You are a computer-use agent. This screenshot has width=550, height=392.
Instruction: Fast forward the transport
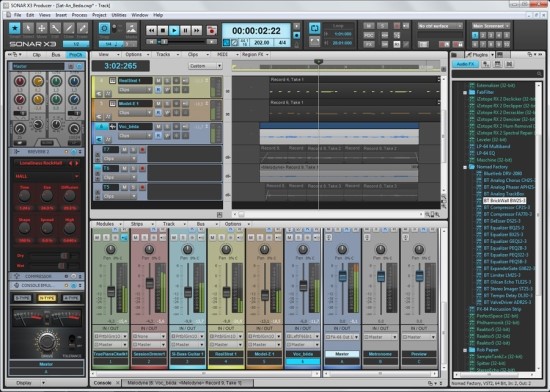pyautogui.click(x=197, y=31)
